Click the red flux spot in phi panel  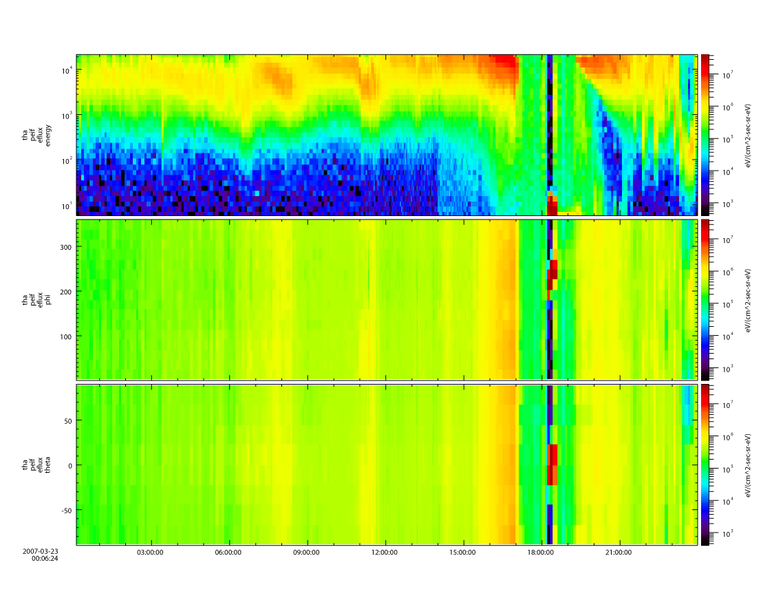(553, 272)
